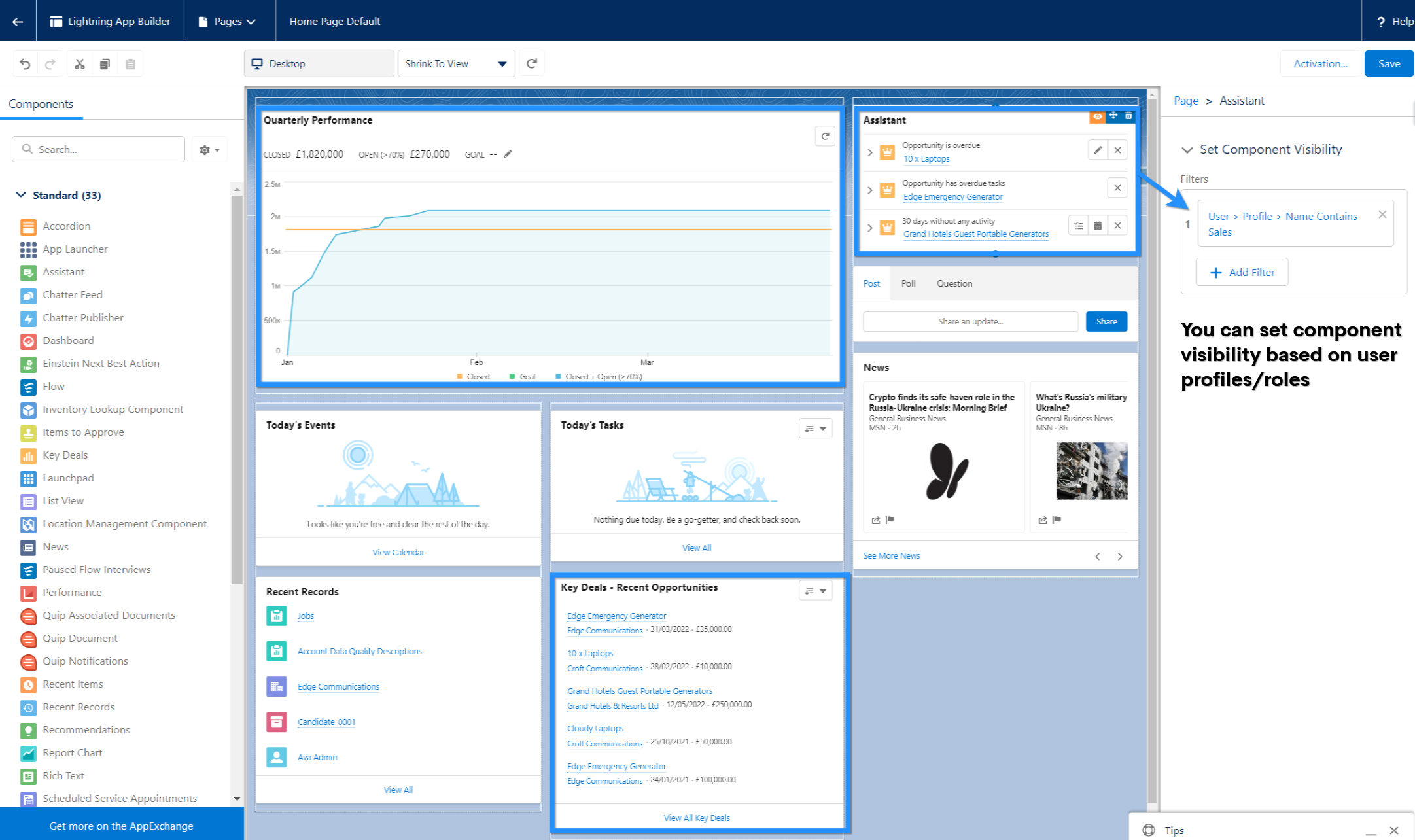This screenshot has width=1415, height=840.
Task: Dismiss the 30 days without activity item
Action: click(1118, 226)
